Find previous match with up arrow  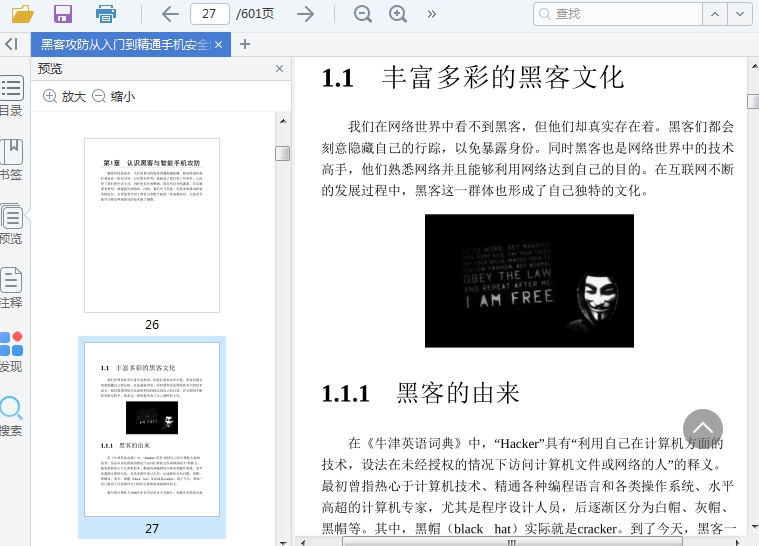[x=715, y=14]
